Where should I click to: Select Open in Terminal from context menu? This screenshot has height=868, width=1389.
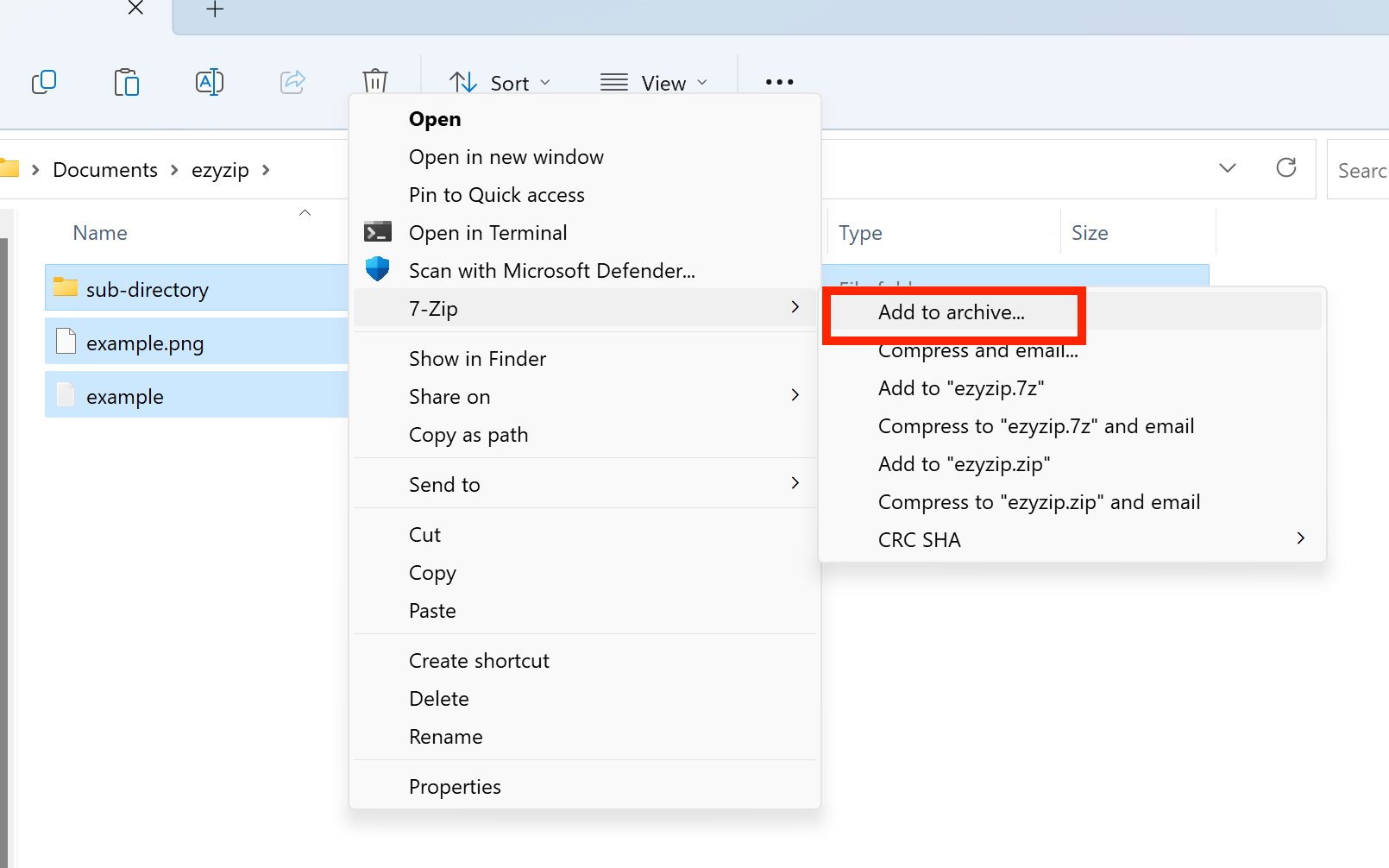coord(487,232)
